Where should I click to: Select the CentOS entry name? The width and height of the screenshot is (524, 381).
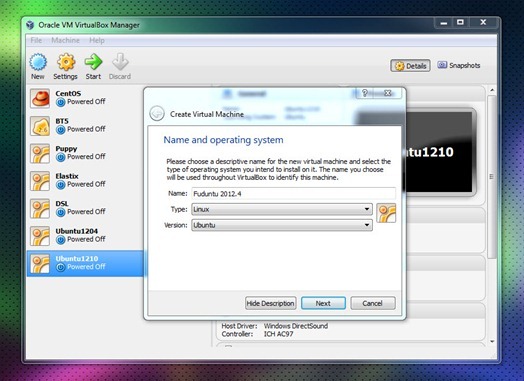pyautogui.click(x=68, y=94)
